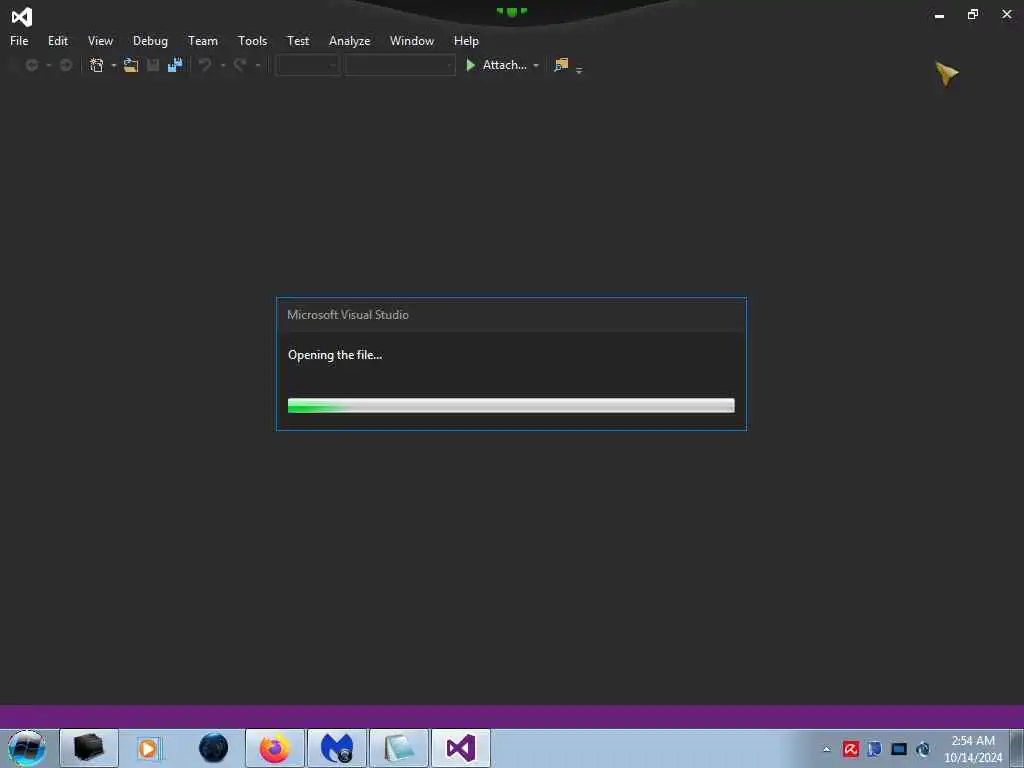Image resolution: width=1024 pixels, height=768 pixels.
Task: Open the clock showing 2:54 AM
Action: coord(973,749)
